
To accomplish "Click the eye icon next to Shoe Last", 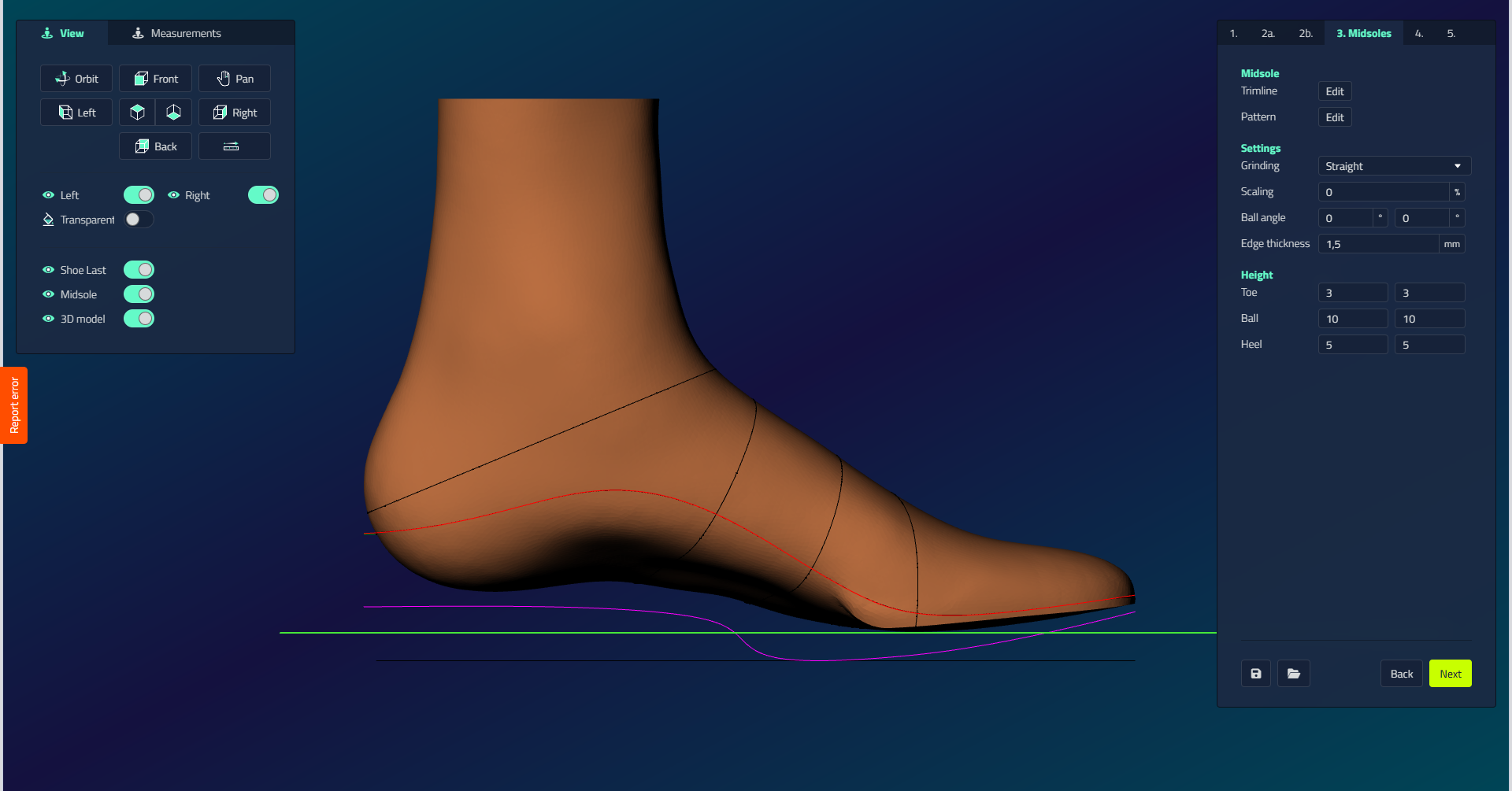I will (48, 270).
